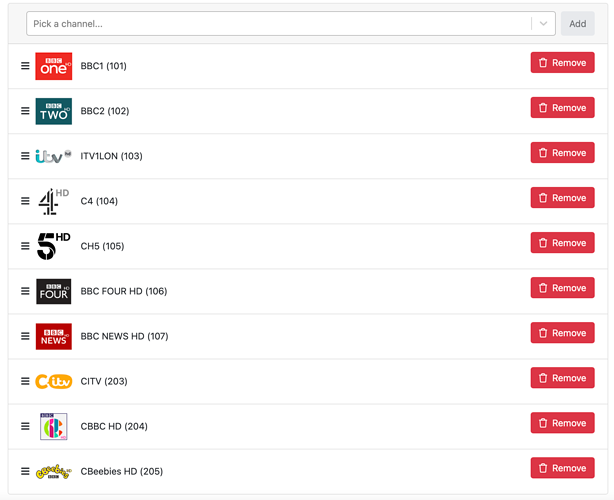Open the channel picker dropdown arrow

[x=543, y=24]
